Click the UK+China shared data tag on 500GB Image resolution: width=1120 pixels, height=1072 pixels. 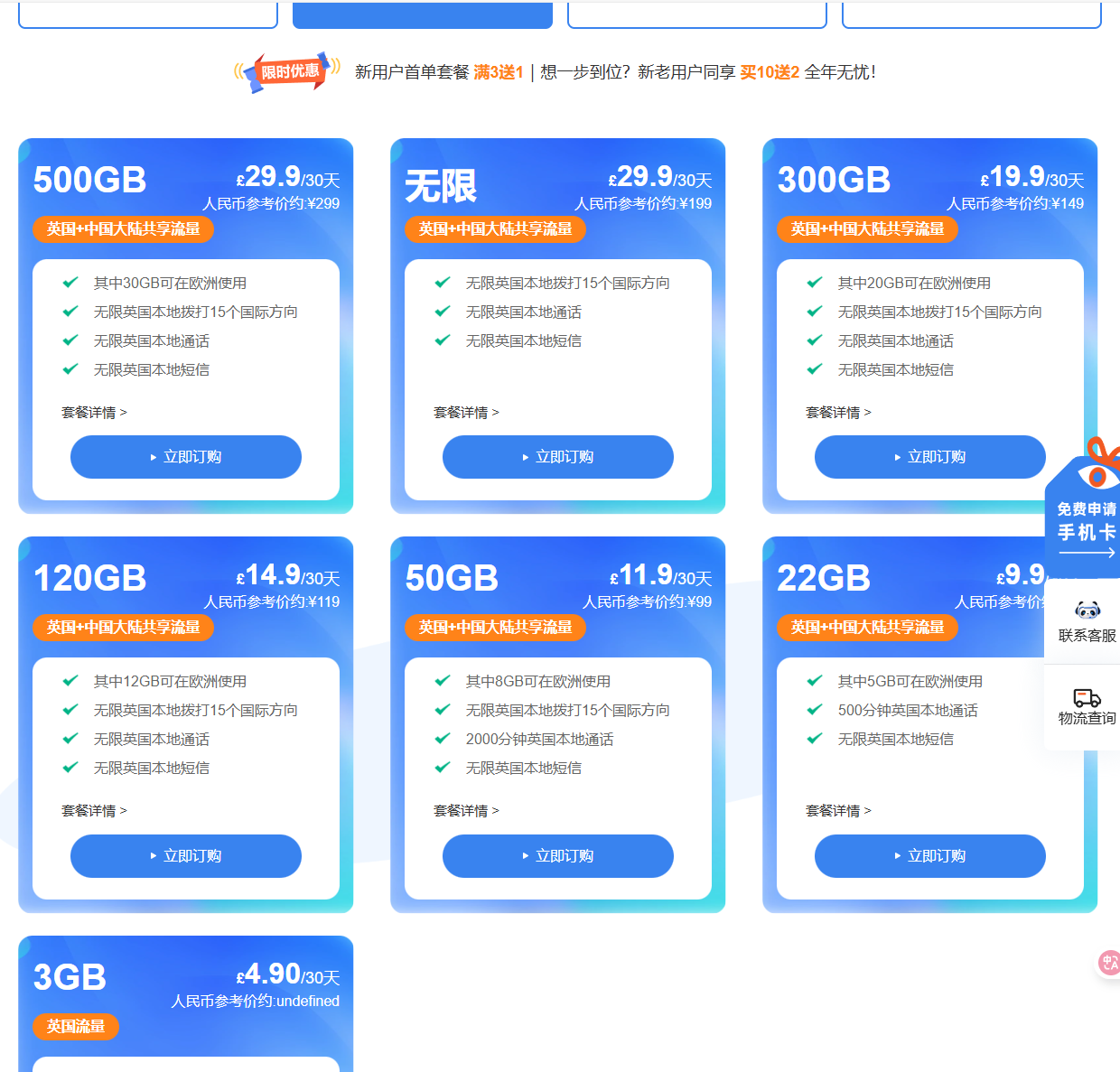pos(124,229)
